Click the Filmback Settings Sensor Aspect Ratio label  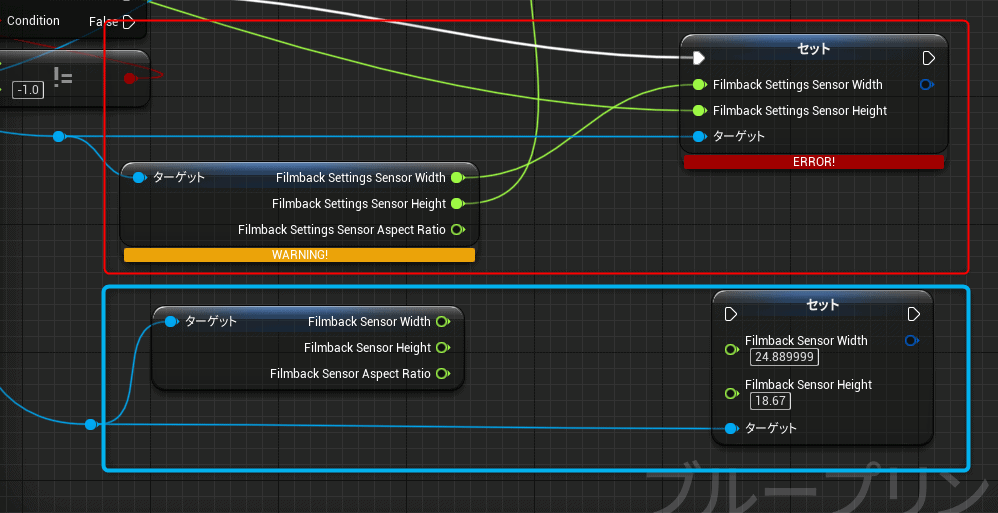click(x=342, y=230)
